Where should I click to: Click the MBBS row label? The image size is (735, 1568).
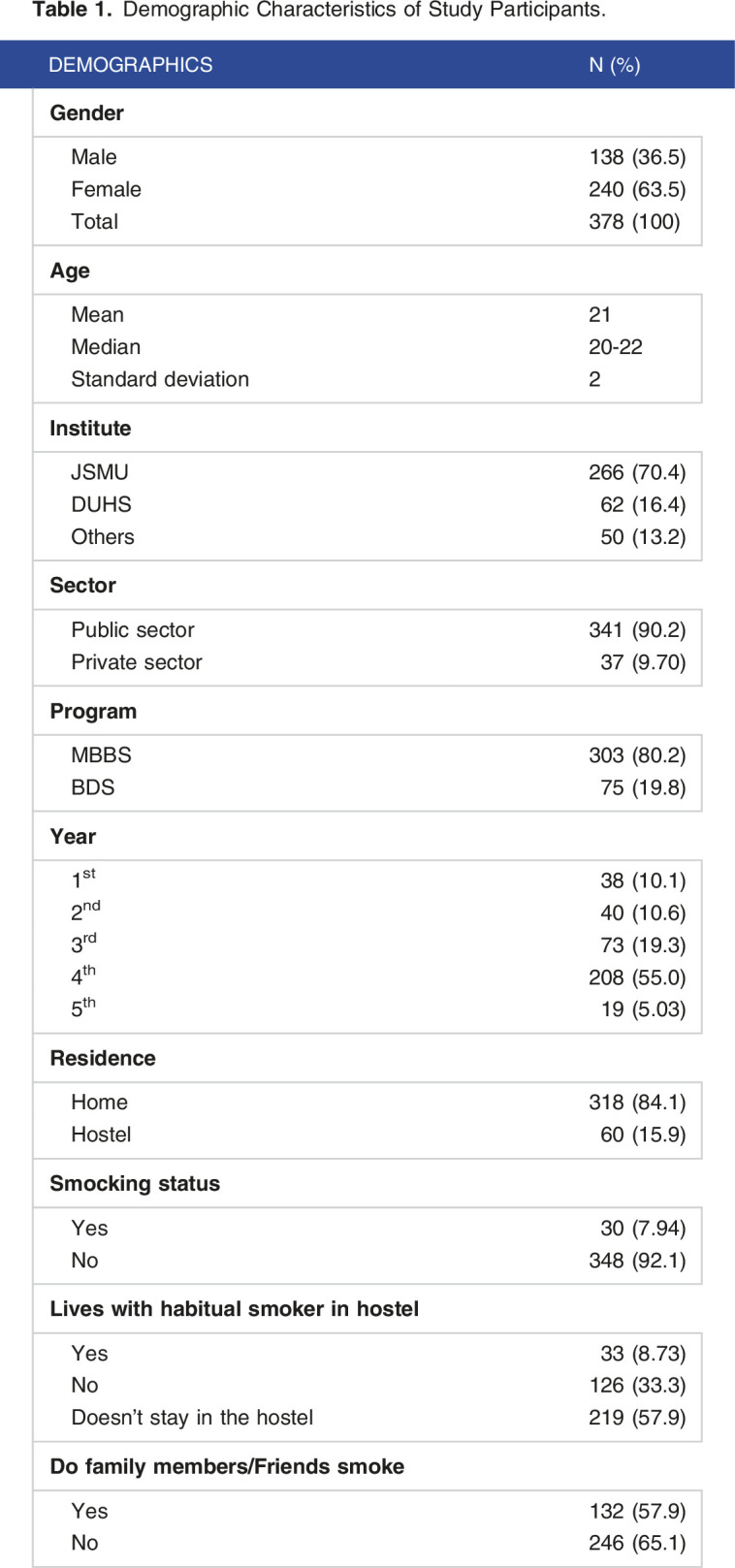pyautogui.click(x=101, y=754)
